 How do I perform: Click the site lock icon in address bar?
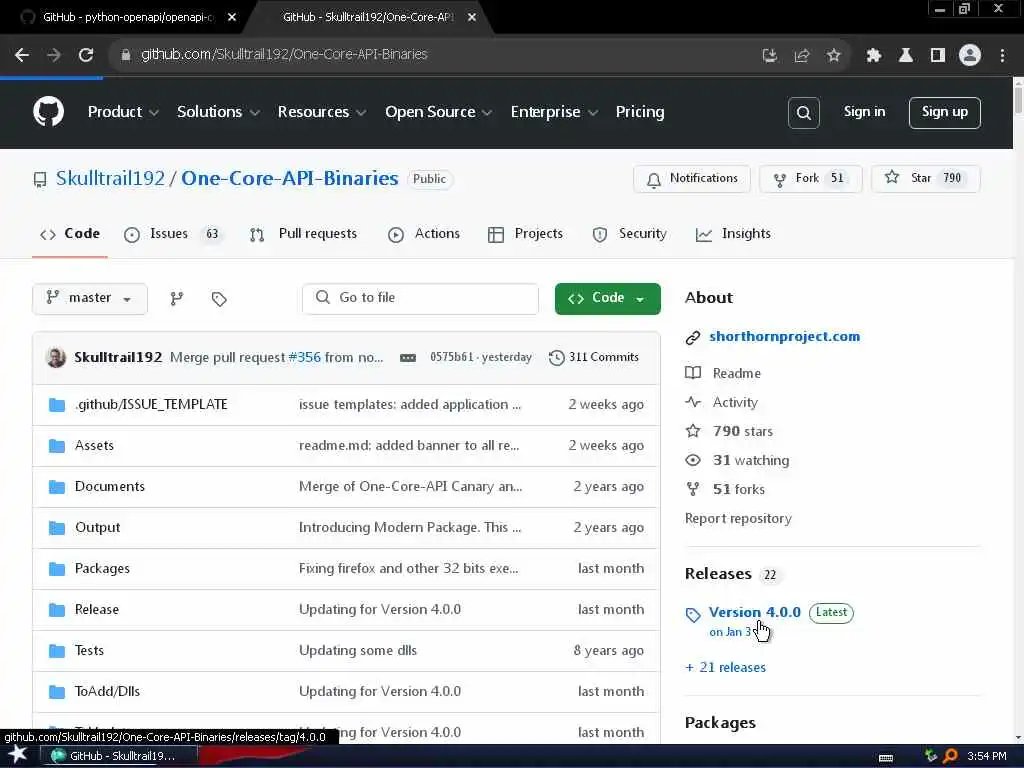(125, 55)
